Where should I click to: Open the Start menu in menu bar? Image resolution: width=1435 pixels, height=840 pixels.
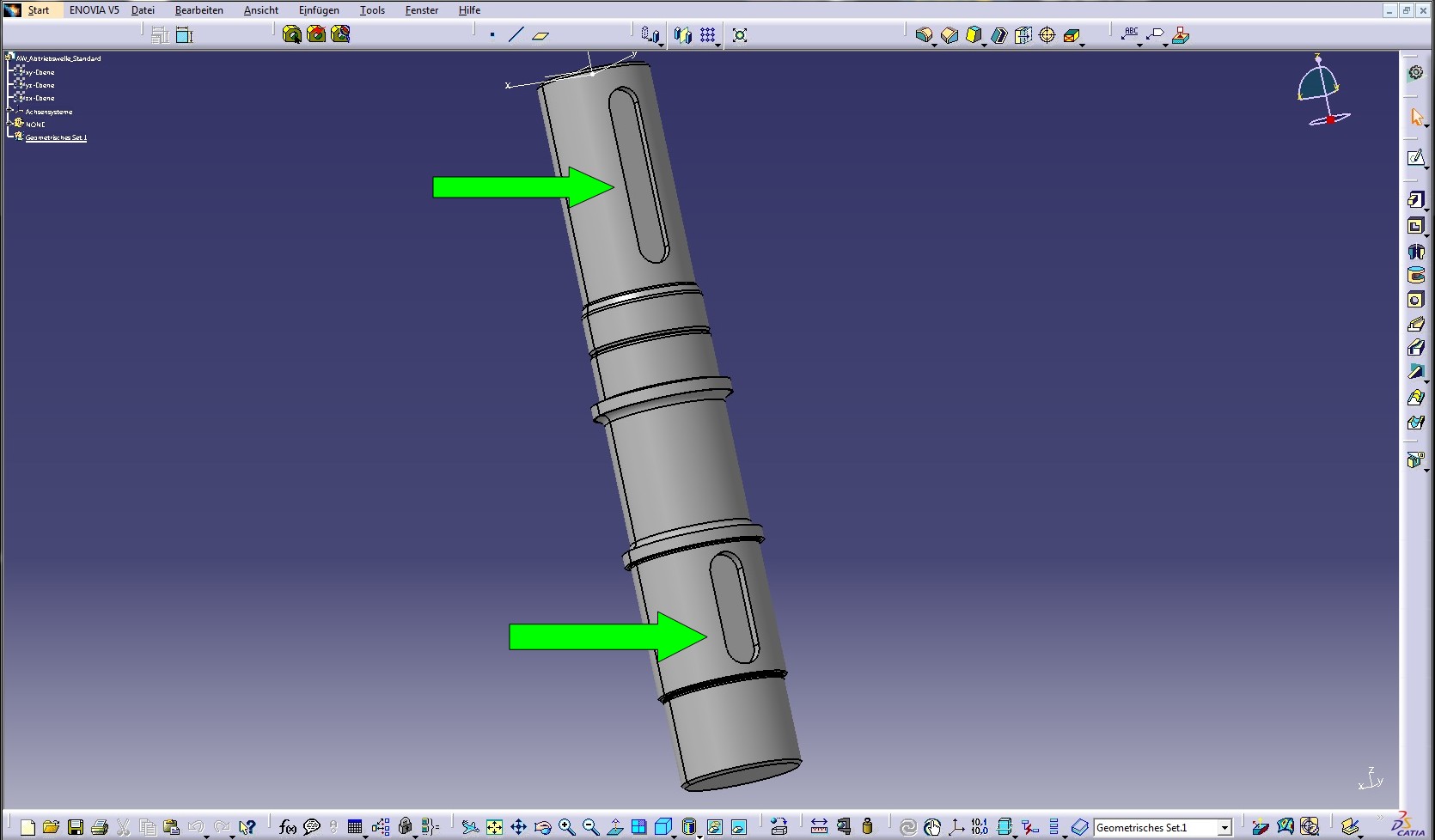(x=39, y=10)
